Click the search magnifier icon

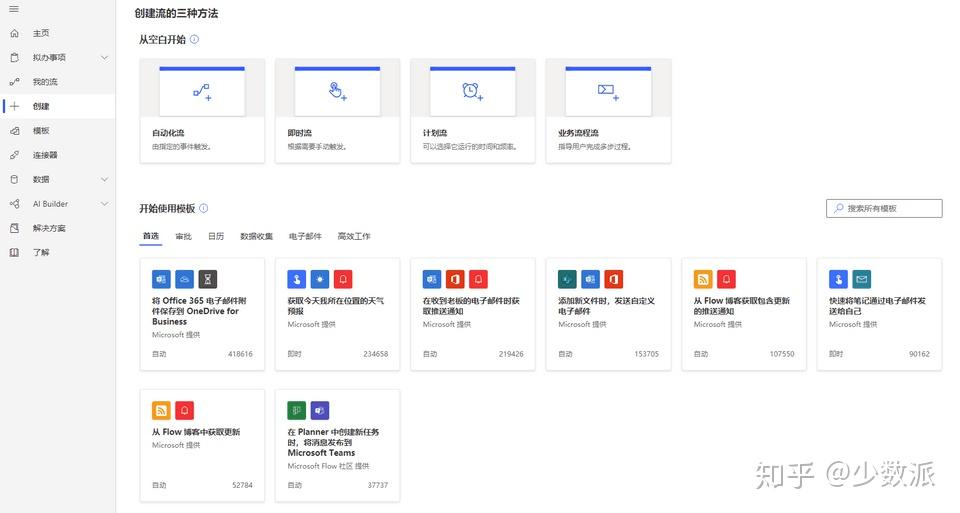[839, 208]
